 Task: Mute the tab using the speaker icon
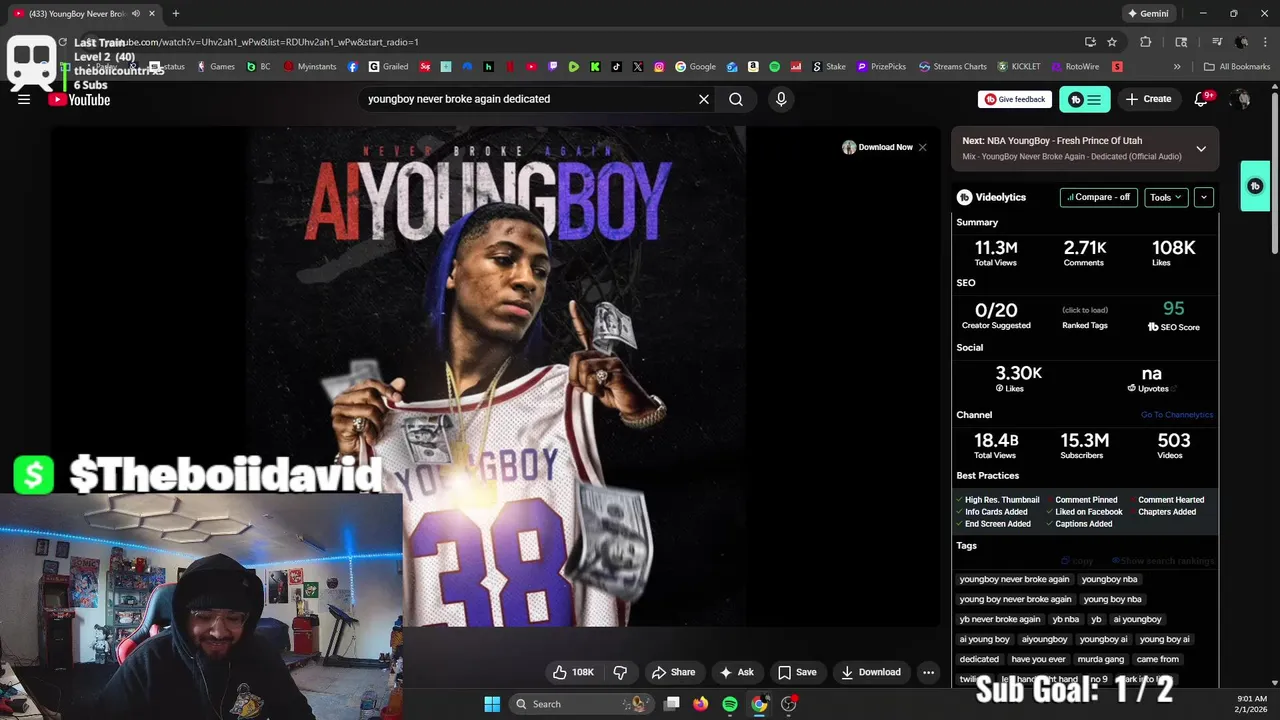click(x=136, y=14)
